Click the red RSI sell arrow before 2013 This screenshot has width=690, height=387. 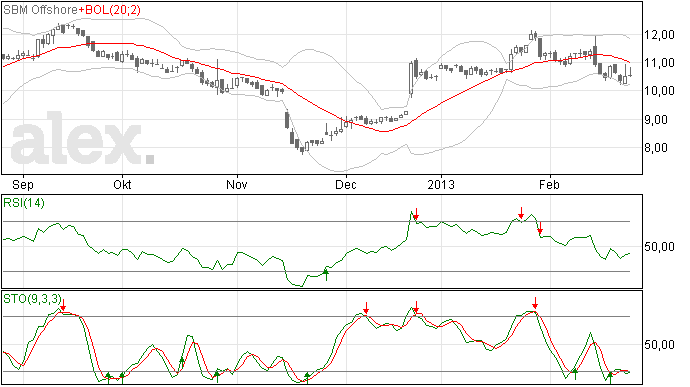(x=416, y=214)
